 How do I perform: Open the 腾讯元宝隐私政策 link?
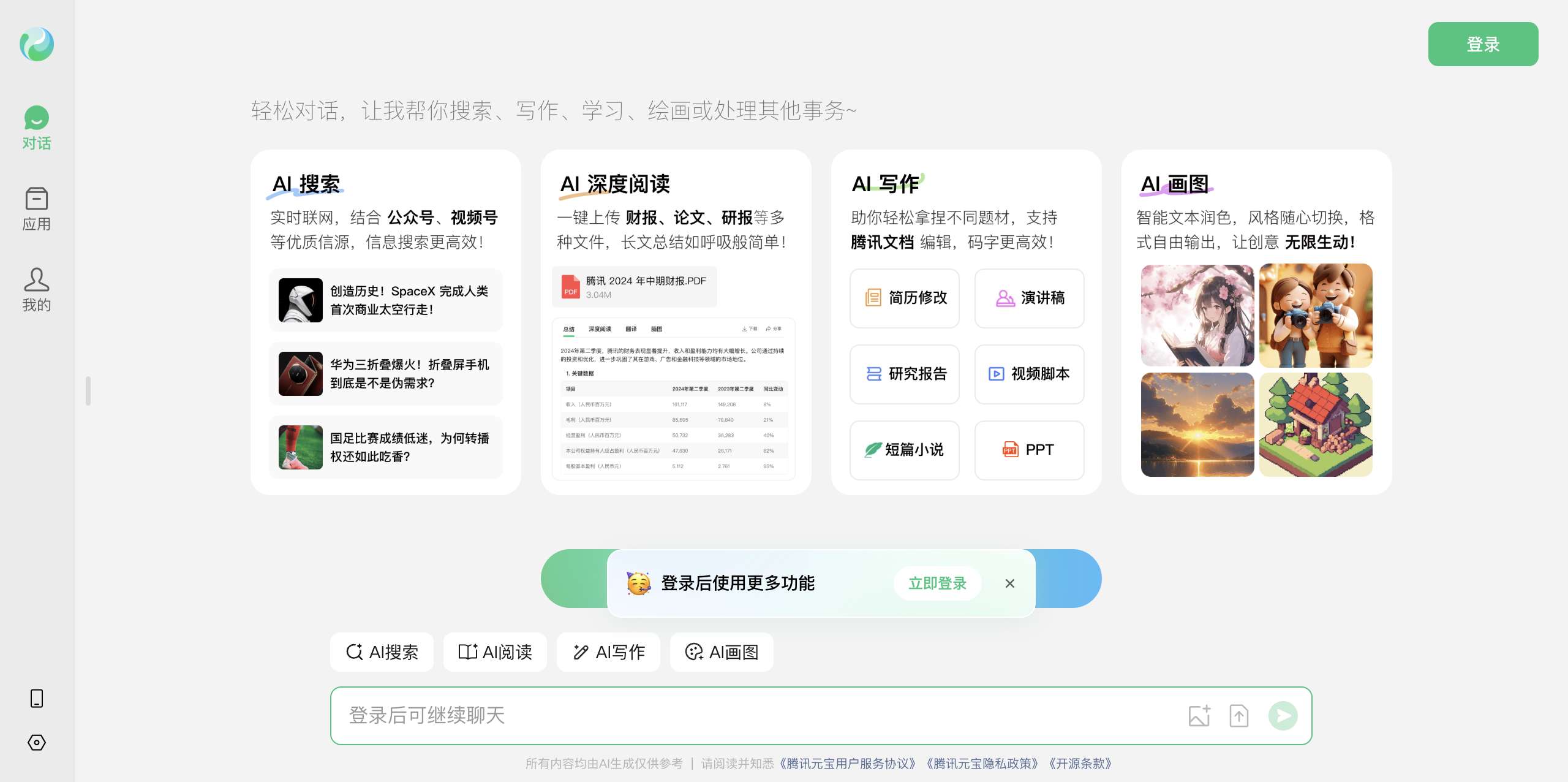[x=982, y=764]
